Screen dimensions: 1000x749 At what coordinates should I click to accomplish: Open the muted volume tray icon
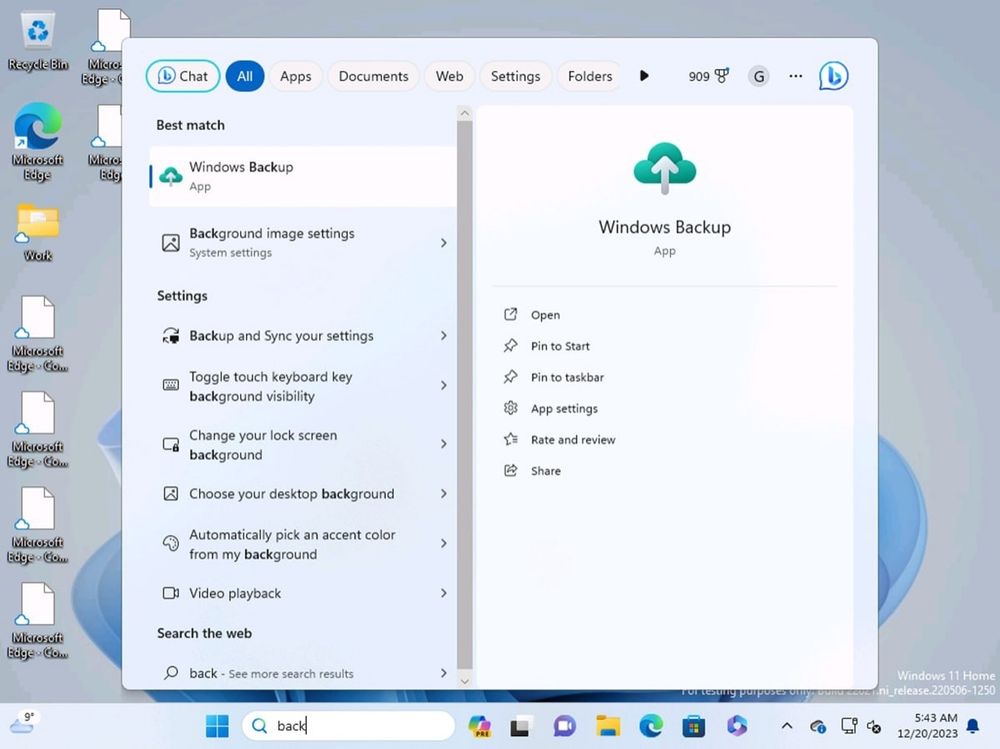coord(874,726)
